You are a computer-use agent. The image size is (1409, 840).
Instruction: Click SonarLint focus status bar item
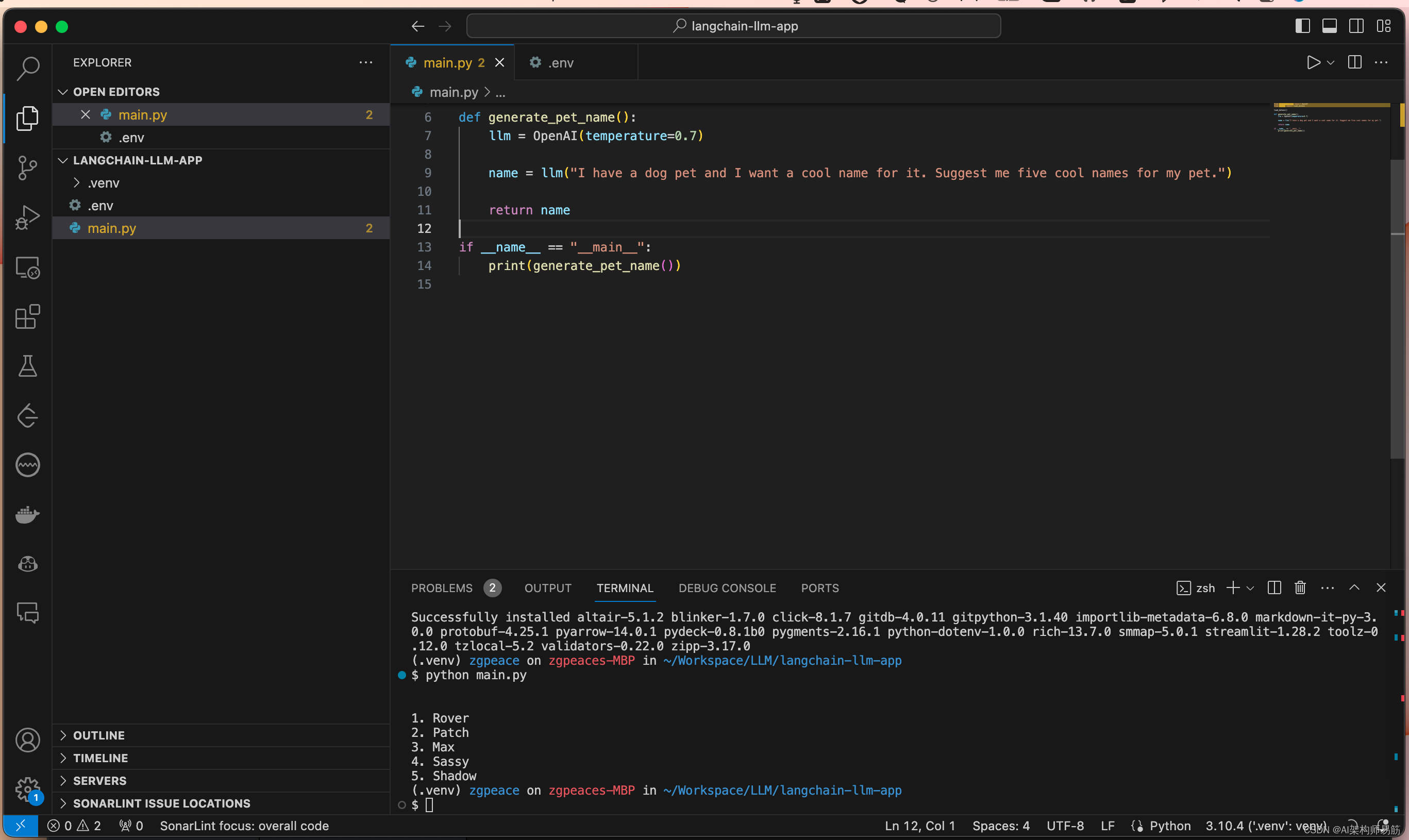[244, 825]
